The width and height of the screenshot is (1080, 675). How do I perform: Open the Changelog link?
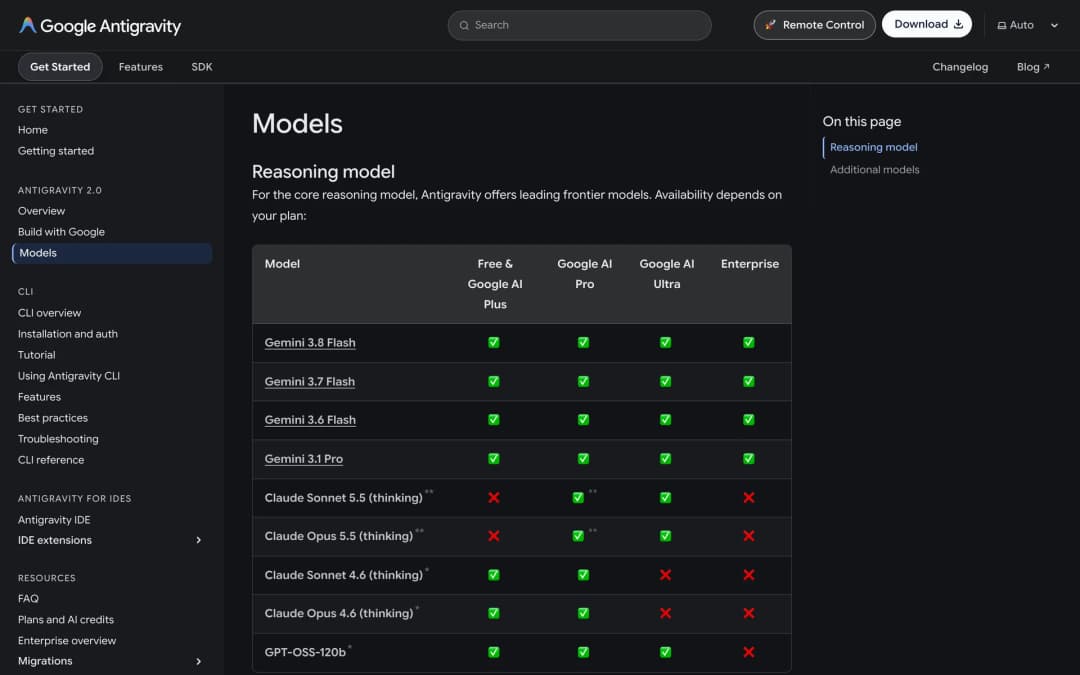(959, 67)
